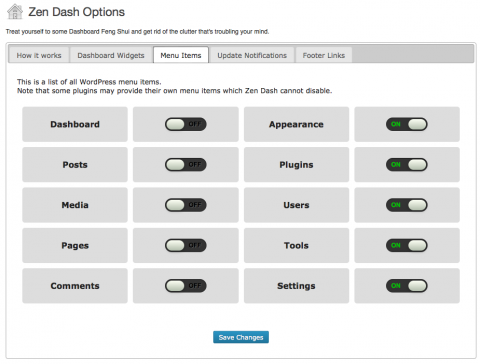Select the Menu Items tab
The image size is (480, 364).
[181, 55]
